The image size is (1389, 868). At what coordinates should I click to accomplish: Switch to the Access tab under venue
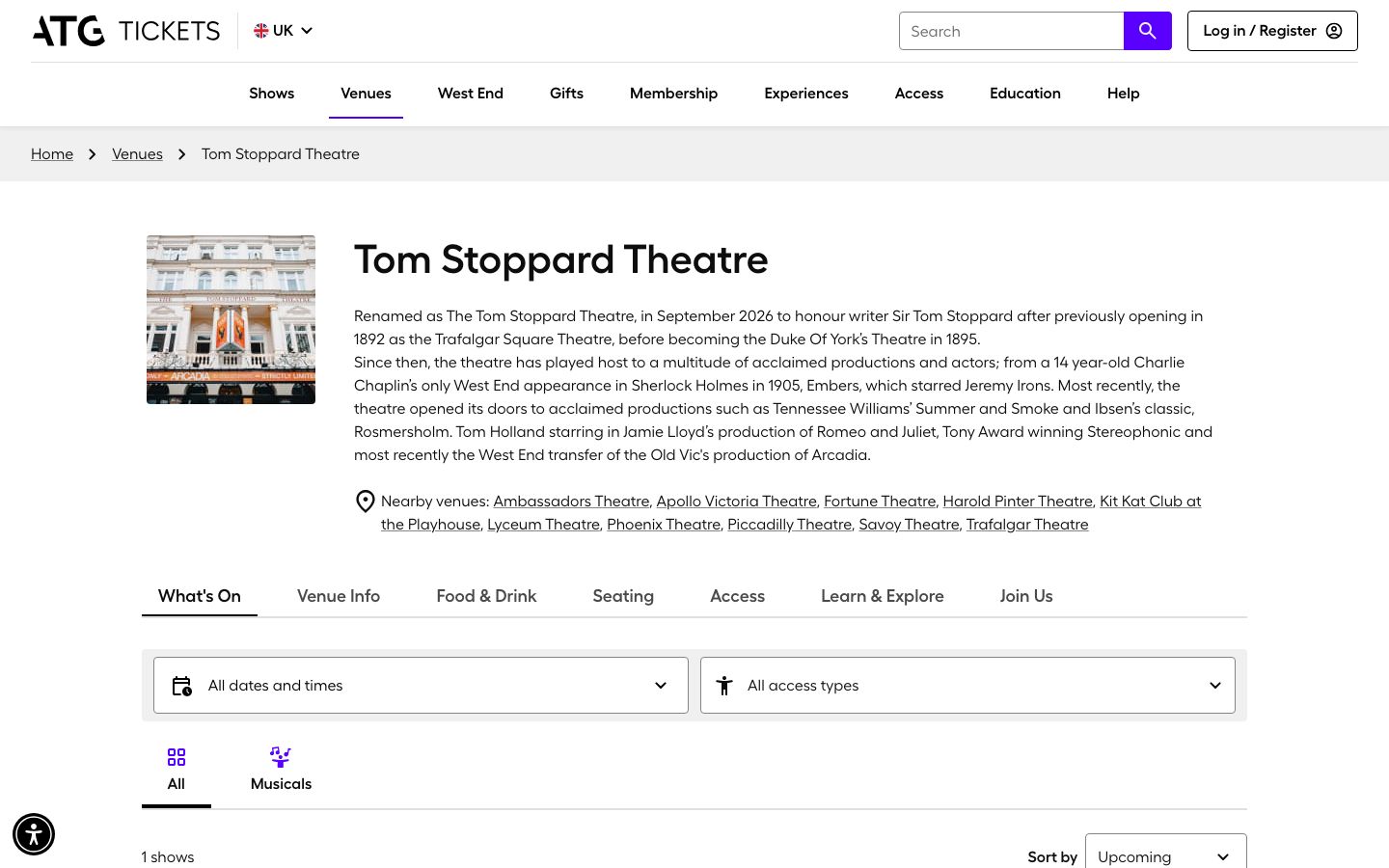tap(738, 596)
